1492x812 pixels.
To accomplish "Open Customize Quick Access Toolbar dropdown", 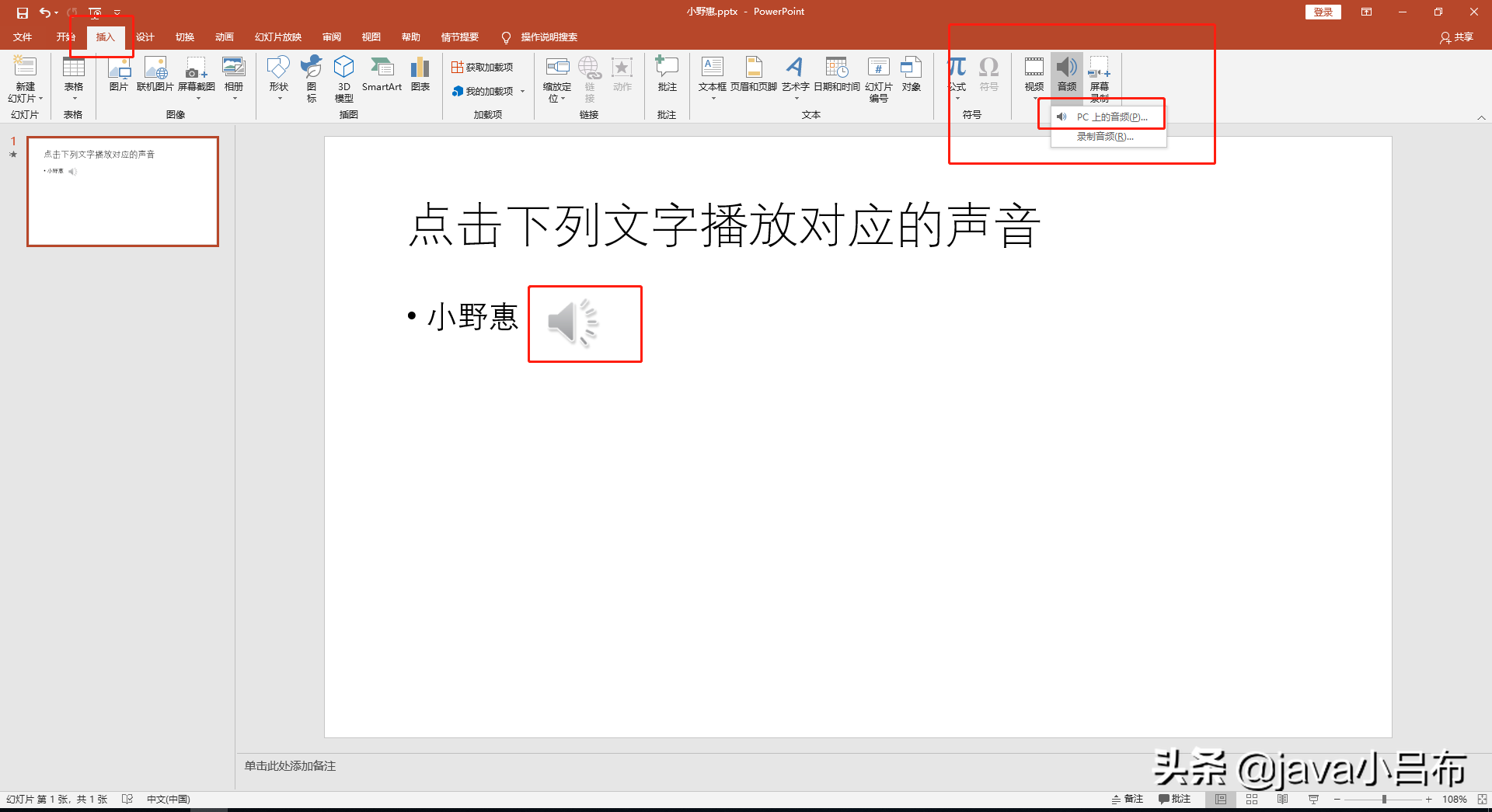I will 117,12.
